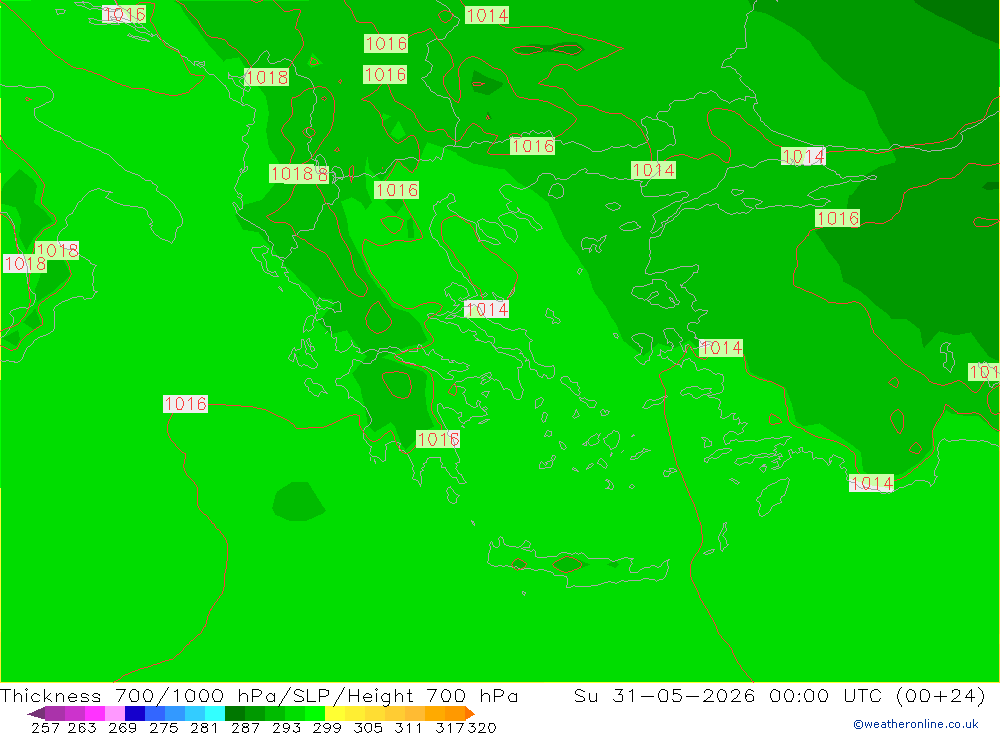Click the 'Thickness 700/1000 hPa/SLP/Height 700 hPa' title
Image resolution: width=1000 pixels, height=733 pixels.
point(259,696)
